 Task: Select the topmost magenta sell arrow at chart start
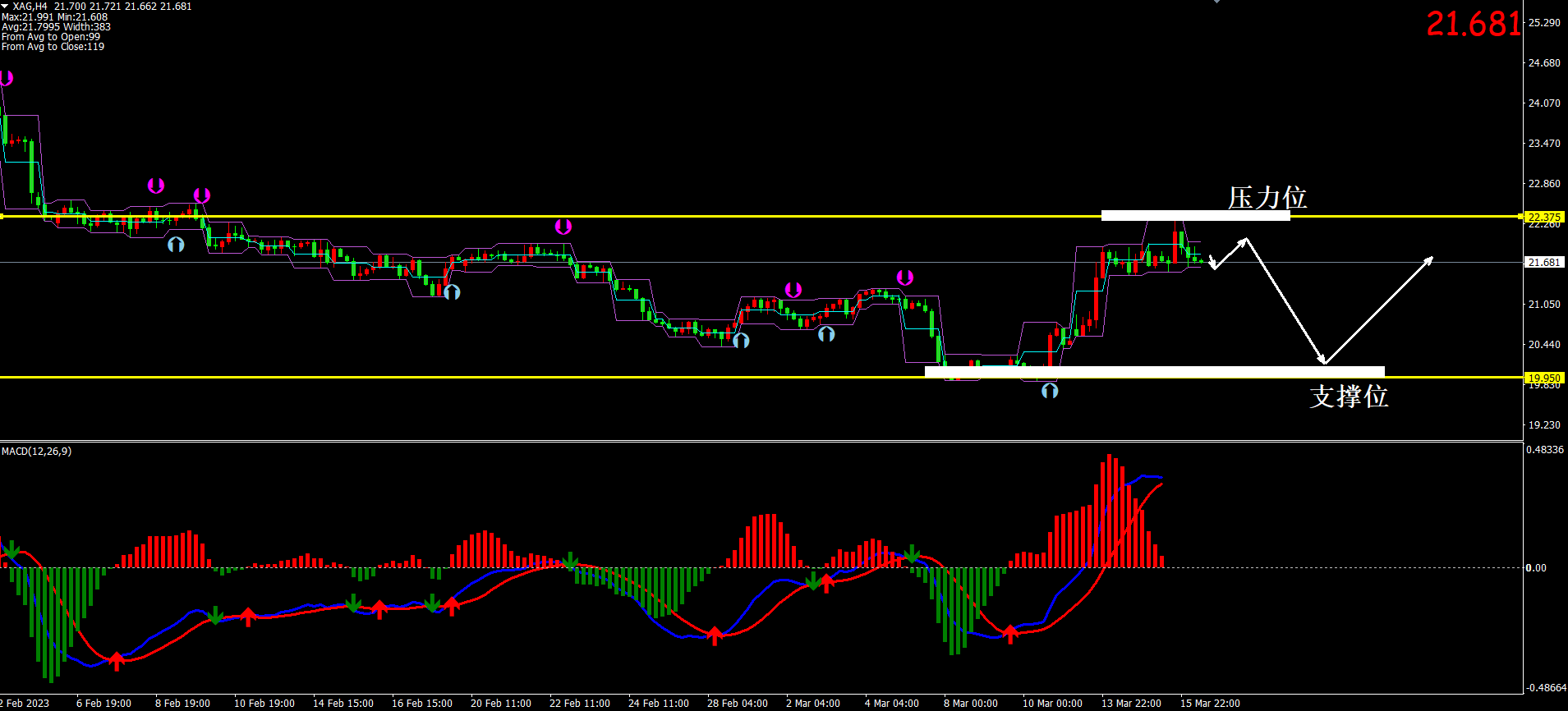coord(6,79)
